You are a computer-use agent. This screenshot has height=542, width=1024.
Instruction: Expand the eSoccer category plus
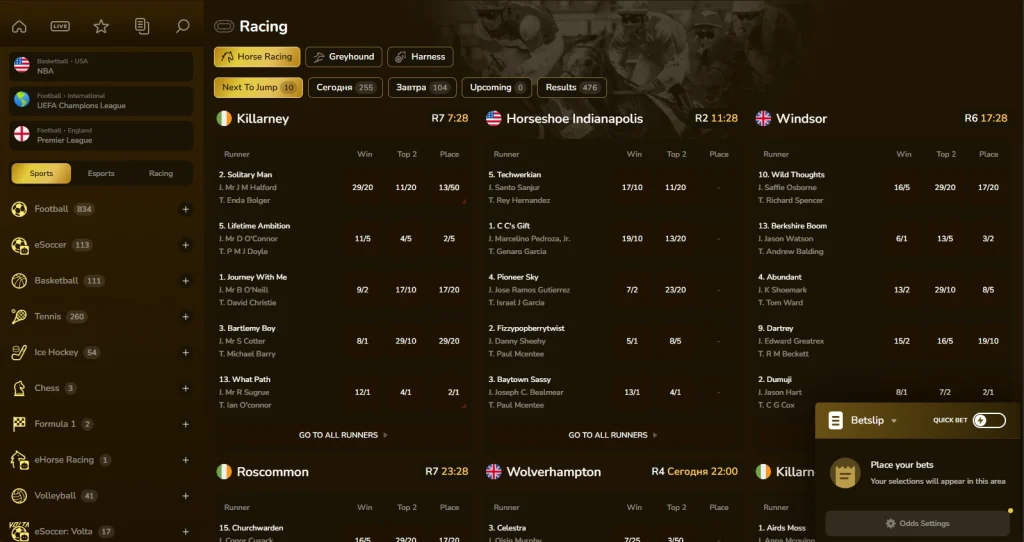[185, 245]
